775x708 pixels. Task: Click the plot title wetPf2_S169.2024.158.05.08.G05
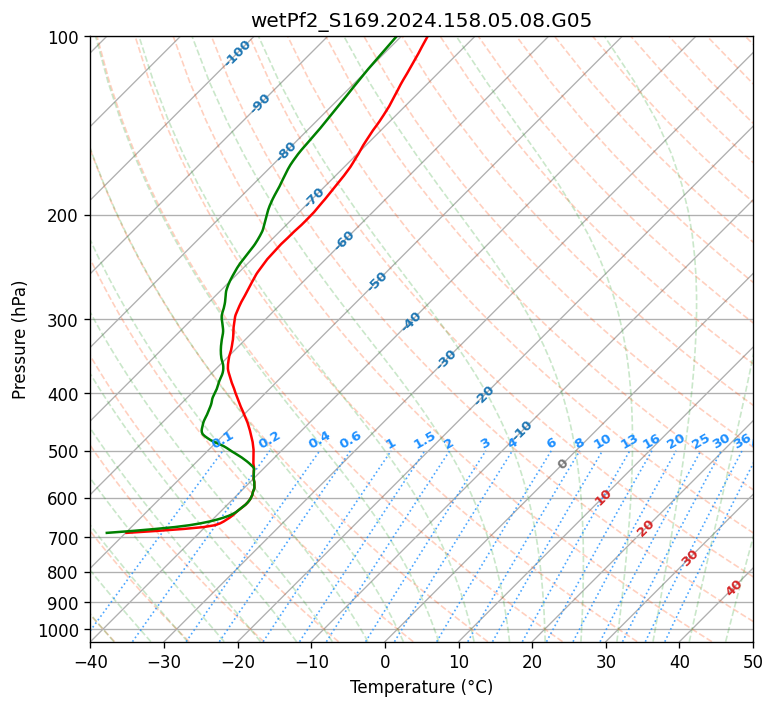tap(421, 21)
